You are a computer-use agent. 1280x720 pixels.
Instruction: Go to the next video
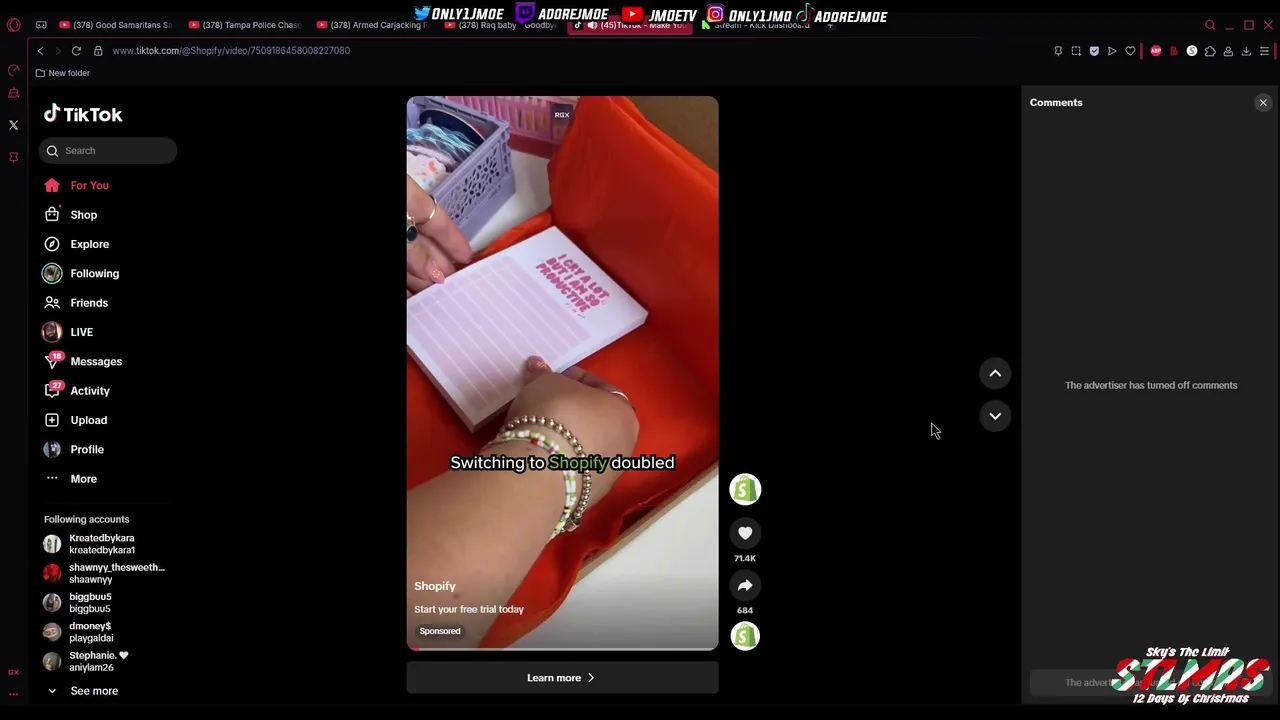[995, 416]
